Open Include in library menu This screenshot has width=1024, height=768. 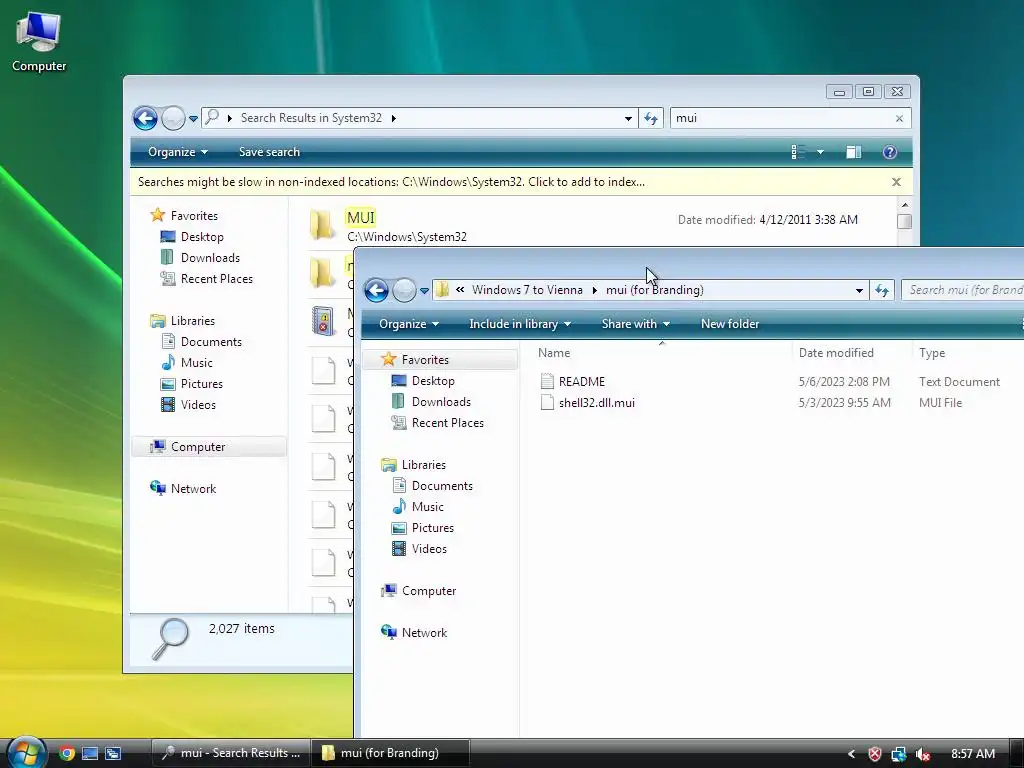point(520,324)
